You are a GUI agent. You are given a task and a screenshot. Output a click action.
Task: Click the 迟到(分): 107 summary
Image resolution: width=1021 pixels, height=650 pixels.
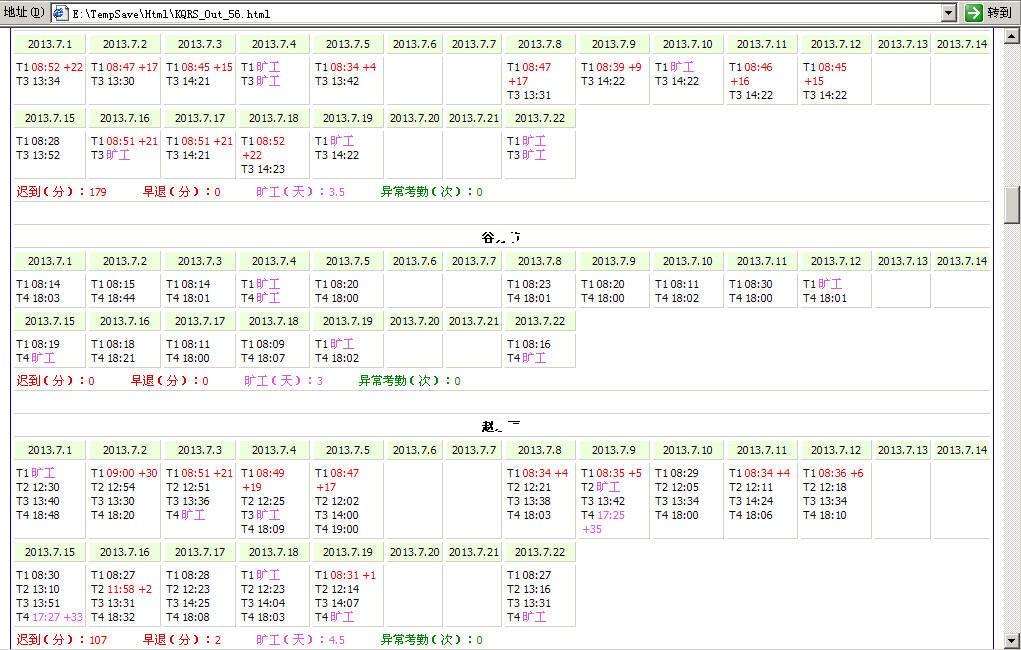coord(61,640)
